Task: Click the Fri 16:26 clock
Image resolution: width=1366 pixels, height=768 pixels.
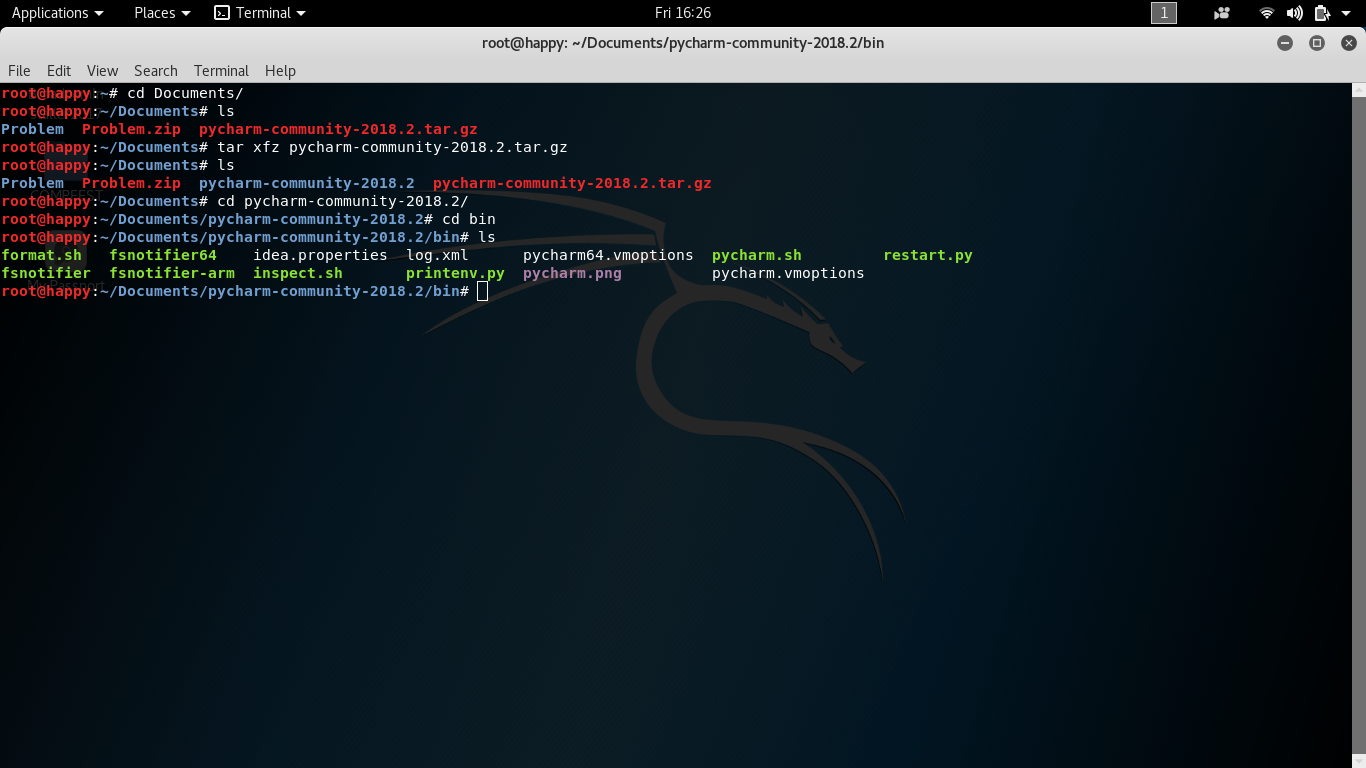Action: point(683,13)
